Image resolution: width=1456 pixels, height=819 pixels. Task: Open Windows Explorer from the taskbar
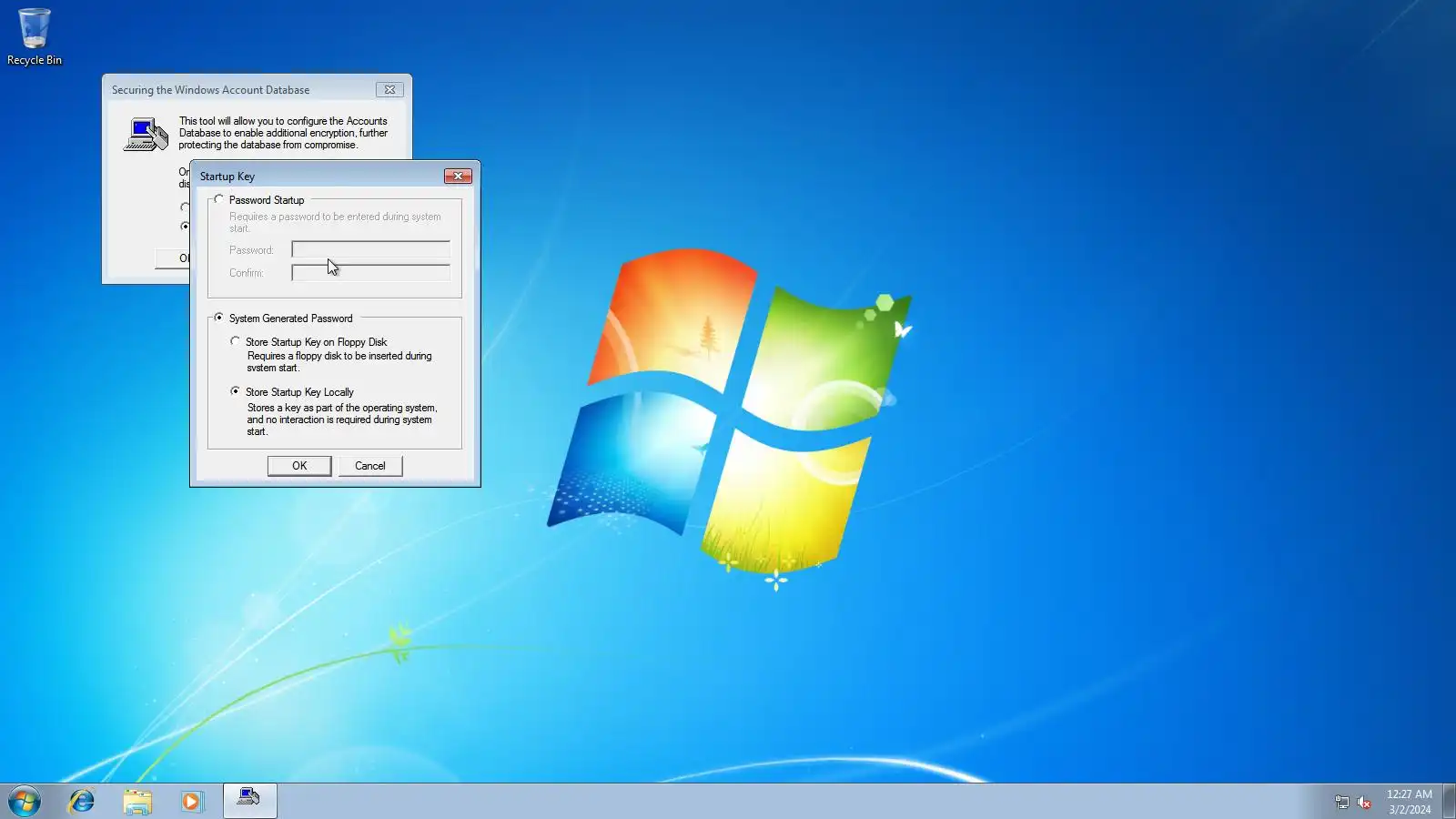(137, 802)
